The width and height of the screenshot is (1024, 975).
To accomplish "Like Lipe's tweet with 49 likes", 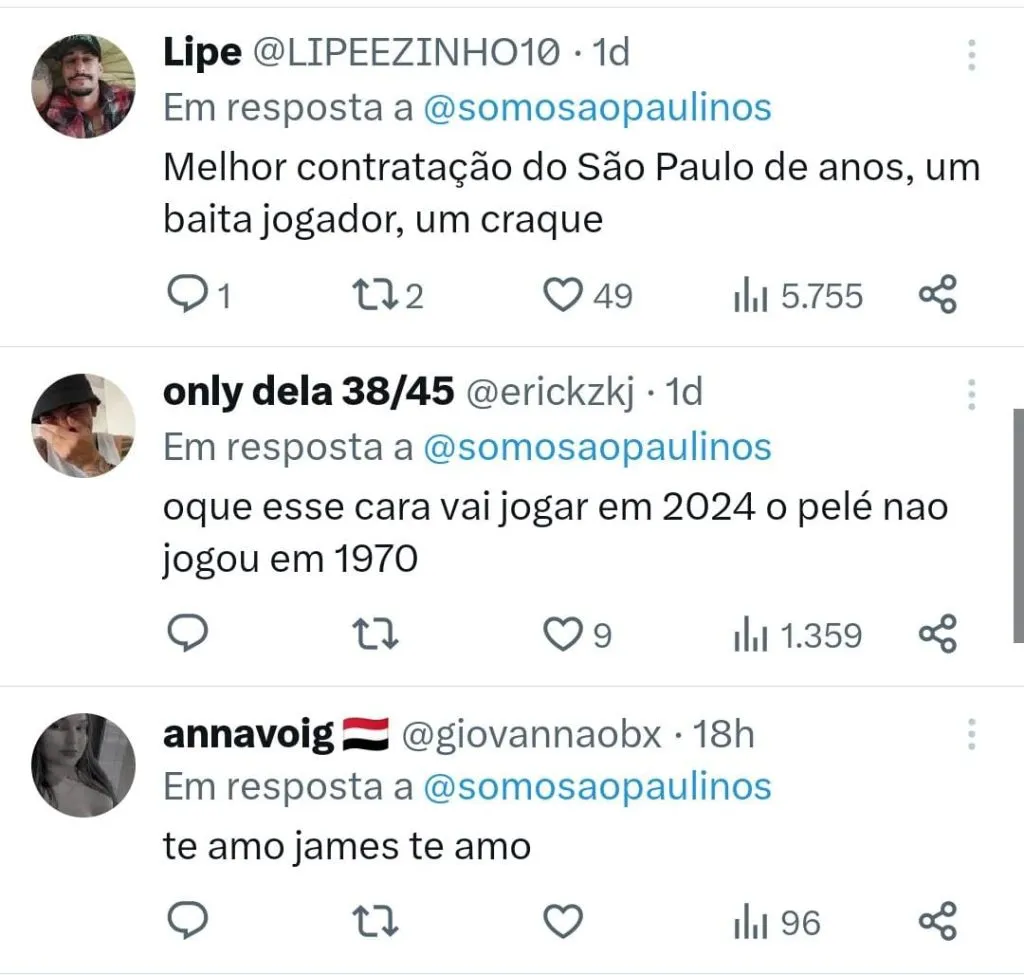I will point(563,295).
